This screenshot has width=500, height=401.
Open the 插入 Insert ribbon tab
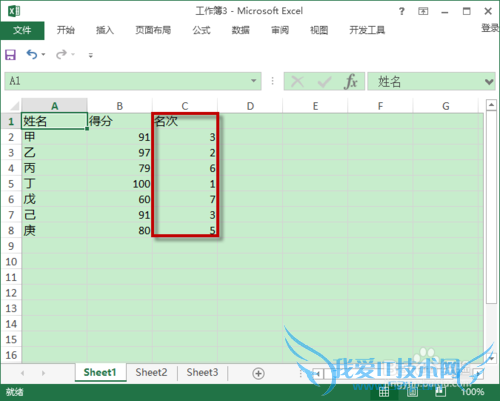click(x=105, y=30)
